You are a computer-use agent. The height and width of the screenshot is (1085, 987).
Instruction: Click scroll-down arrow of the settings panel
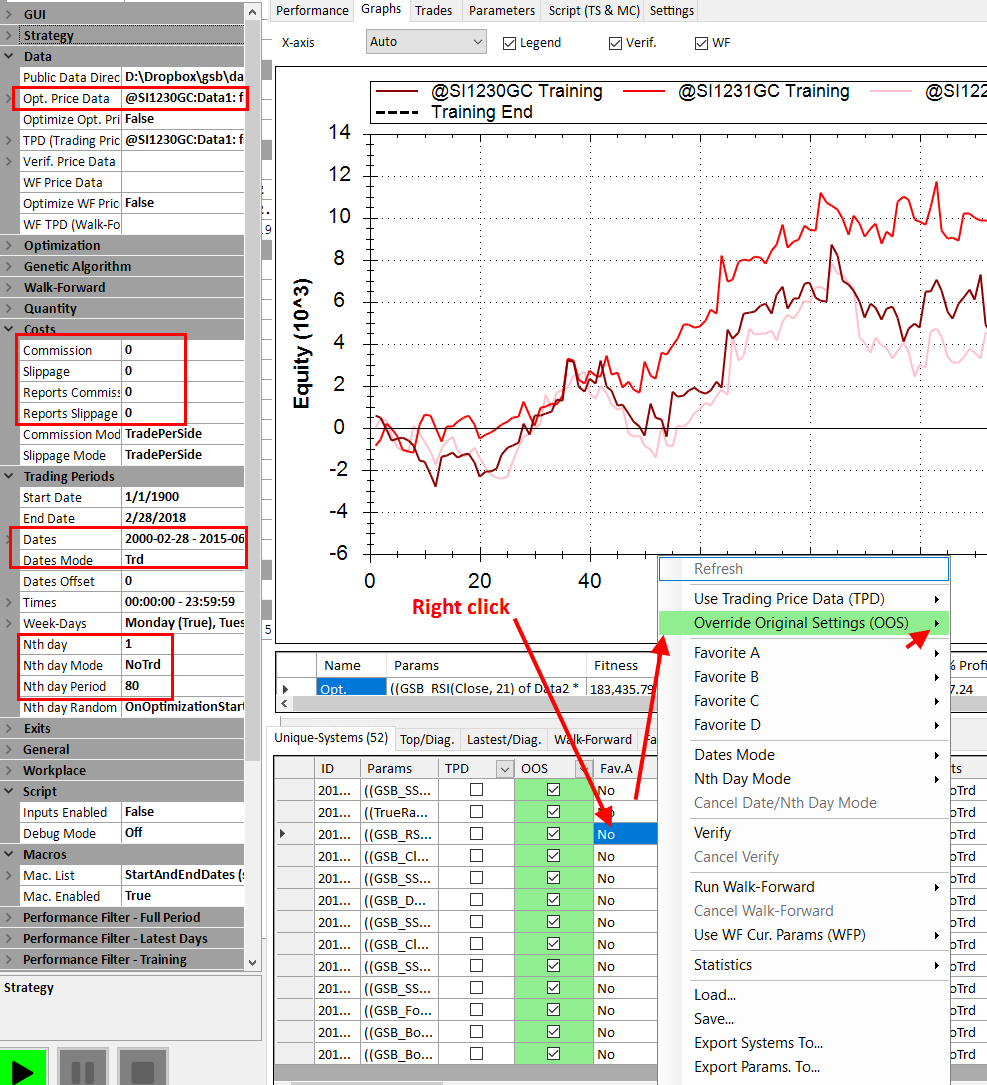tap(252, 961)
